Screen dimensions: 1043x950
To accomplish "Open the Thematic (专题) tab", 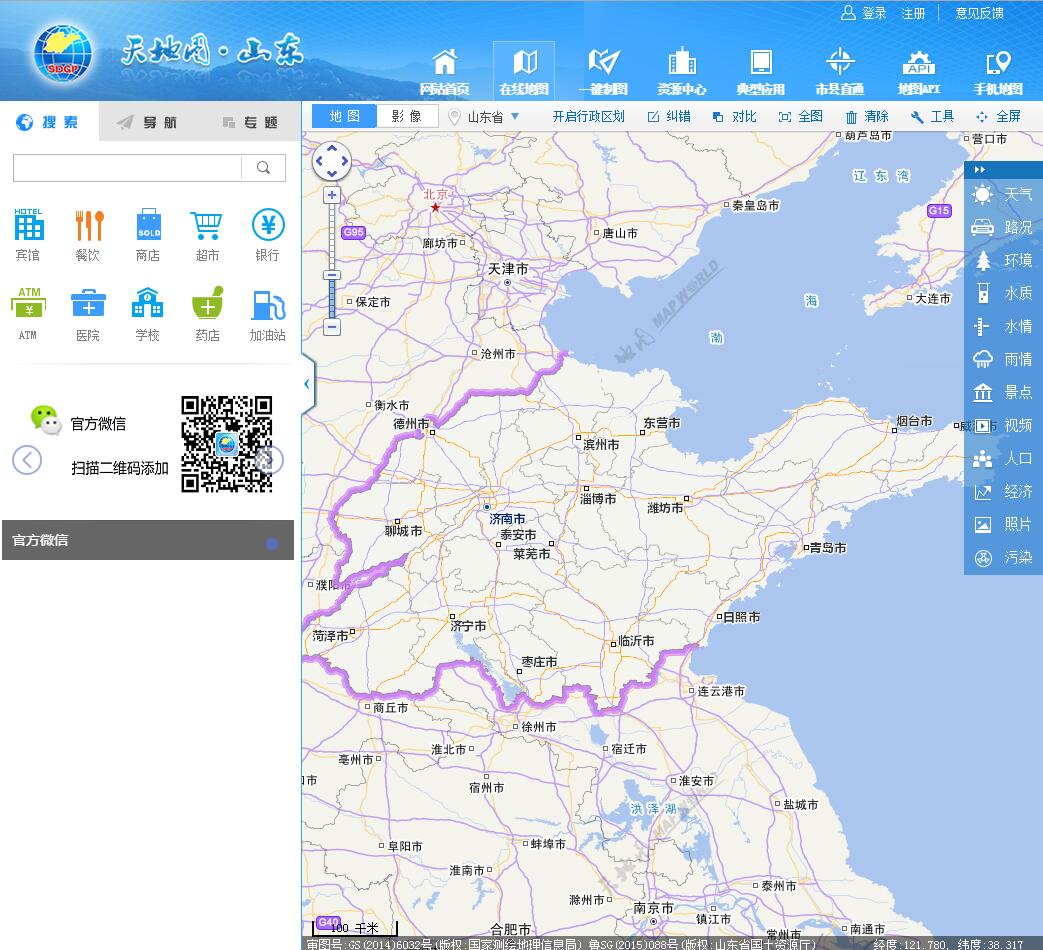I will click(250, 122).
